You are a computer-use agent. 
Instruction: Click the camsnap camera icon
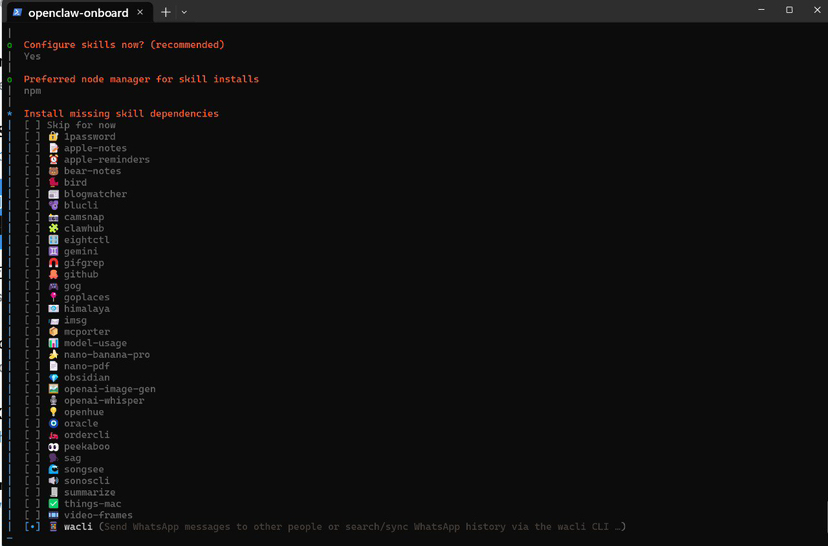(x=53, y=217)
